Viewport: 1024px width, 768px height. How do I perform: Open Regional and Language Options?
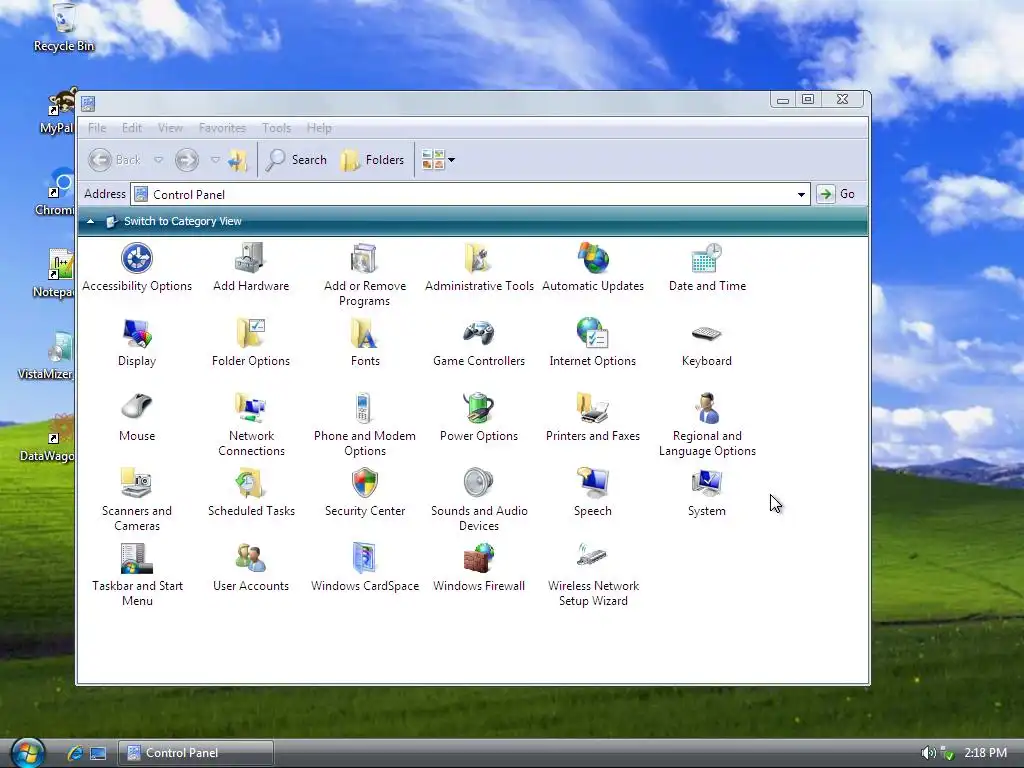(x=707, y=424)
